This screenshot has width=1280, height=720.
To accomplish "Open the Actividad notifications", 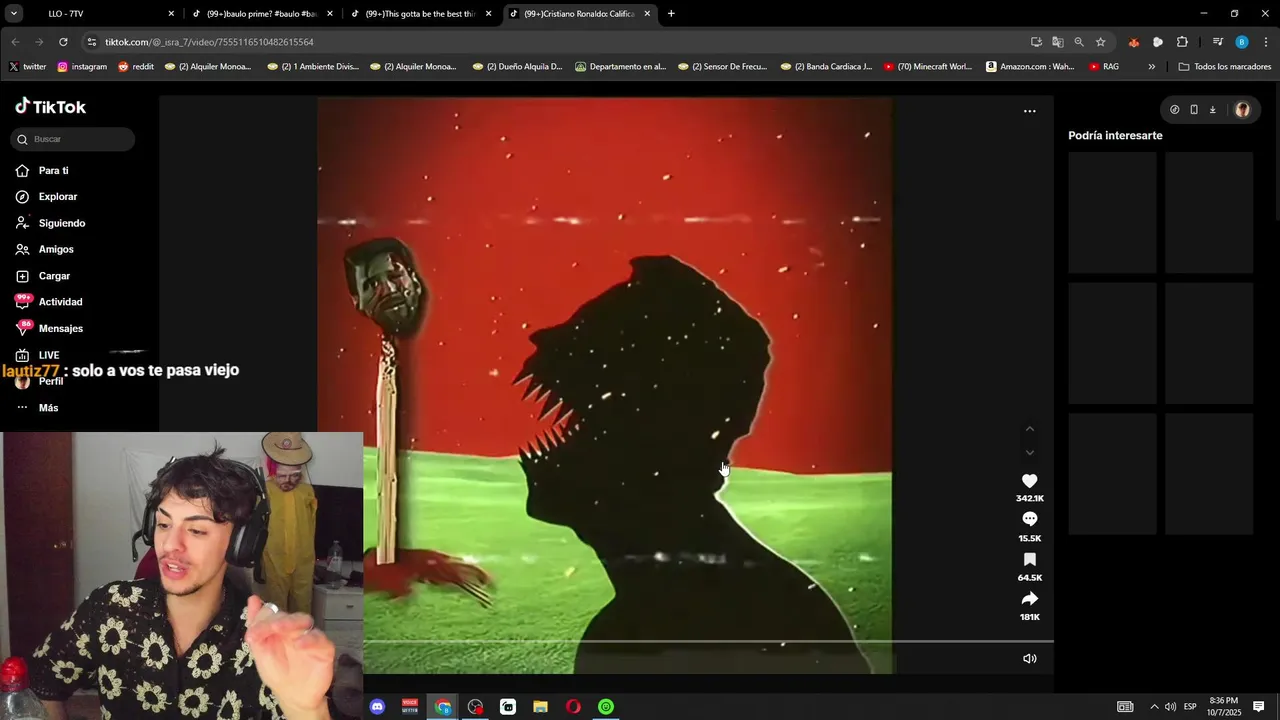I will (x=50, y=302).
